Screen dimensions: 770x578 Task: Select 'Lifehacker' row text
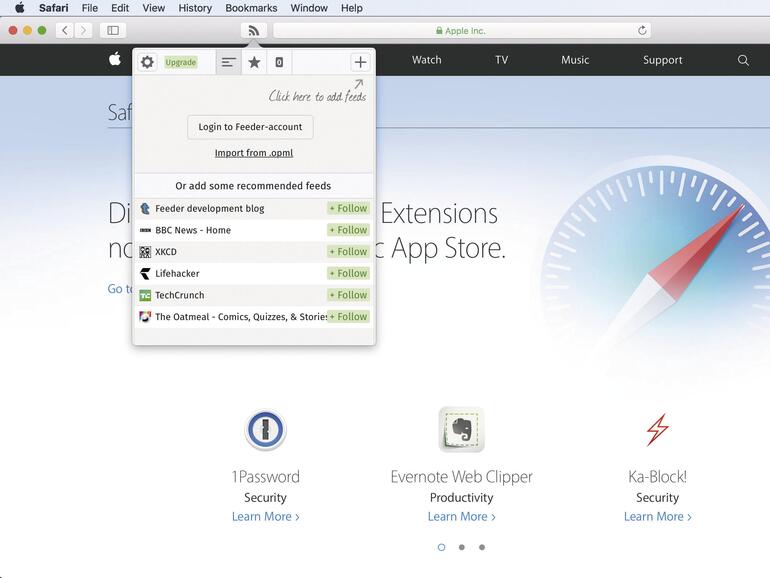[177, 273]
